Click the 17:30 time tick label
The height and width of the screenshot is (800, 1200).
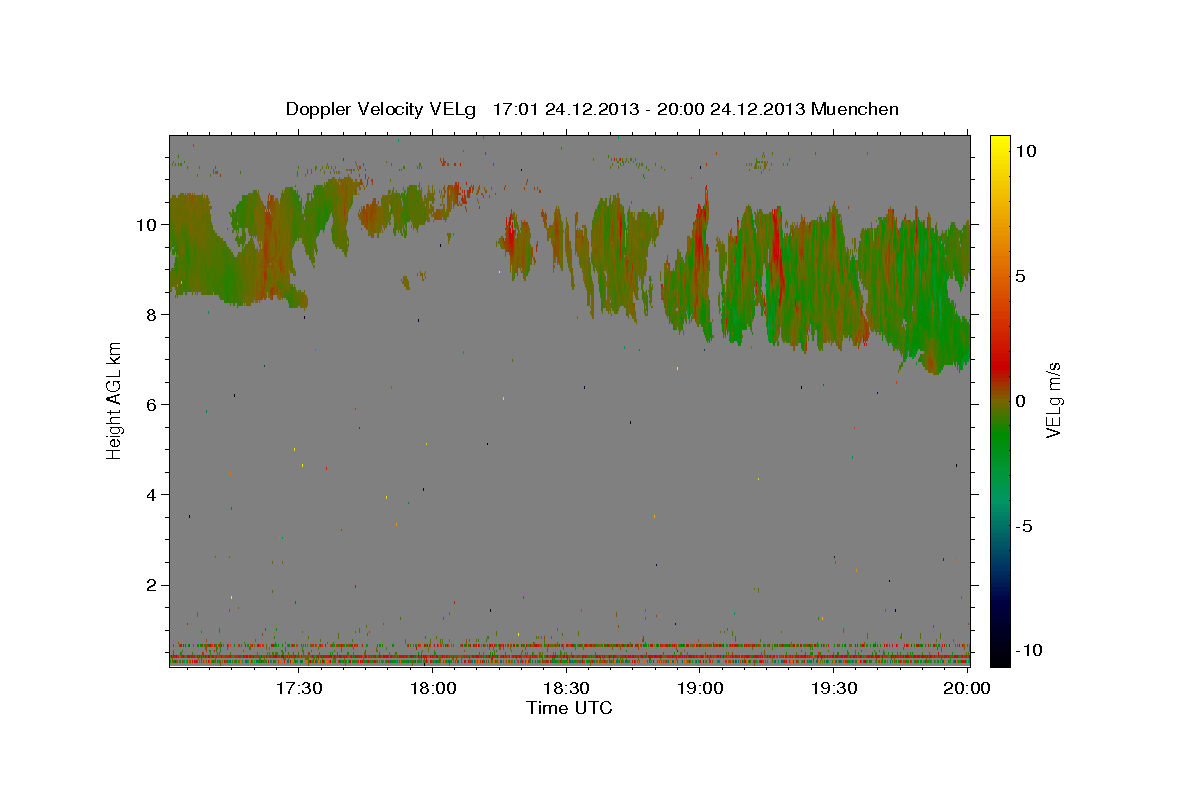299,688
